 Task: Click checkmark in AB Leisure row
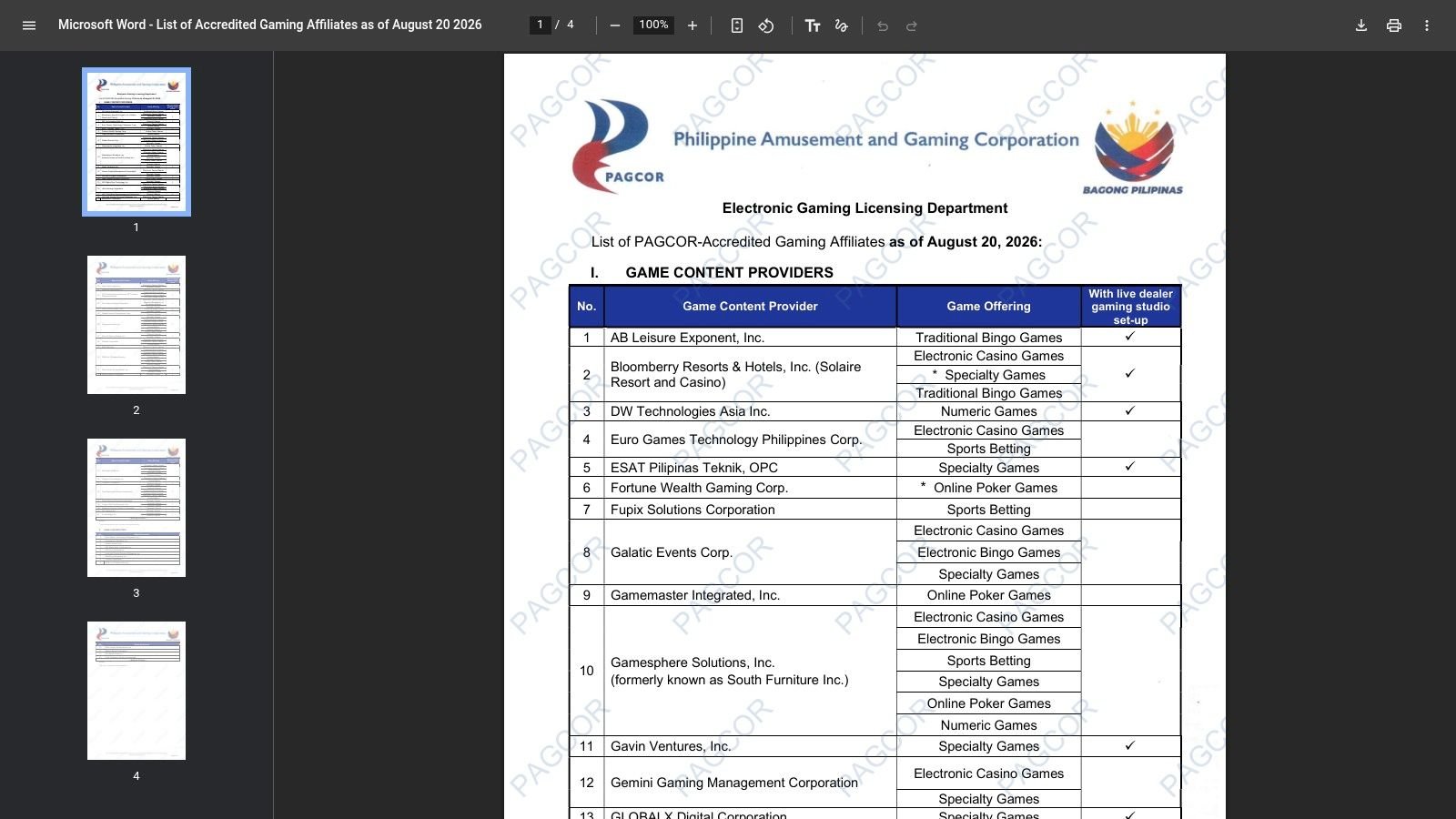1130,337
